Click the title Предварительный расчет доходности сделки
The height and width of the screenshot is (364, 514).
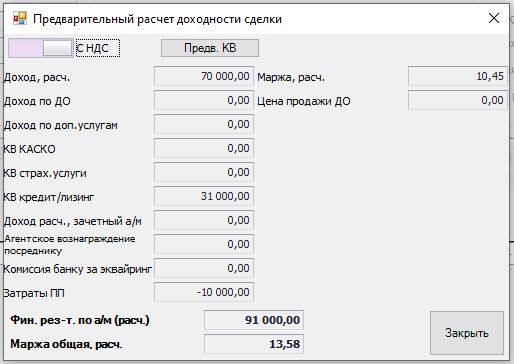tap(157, 19)
